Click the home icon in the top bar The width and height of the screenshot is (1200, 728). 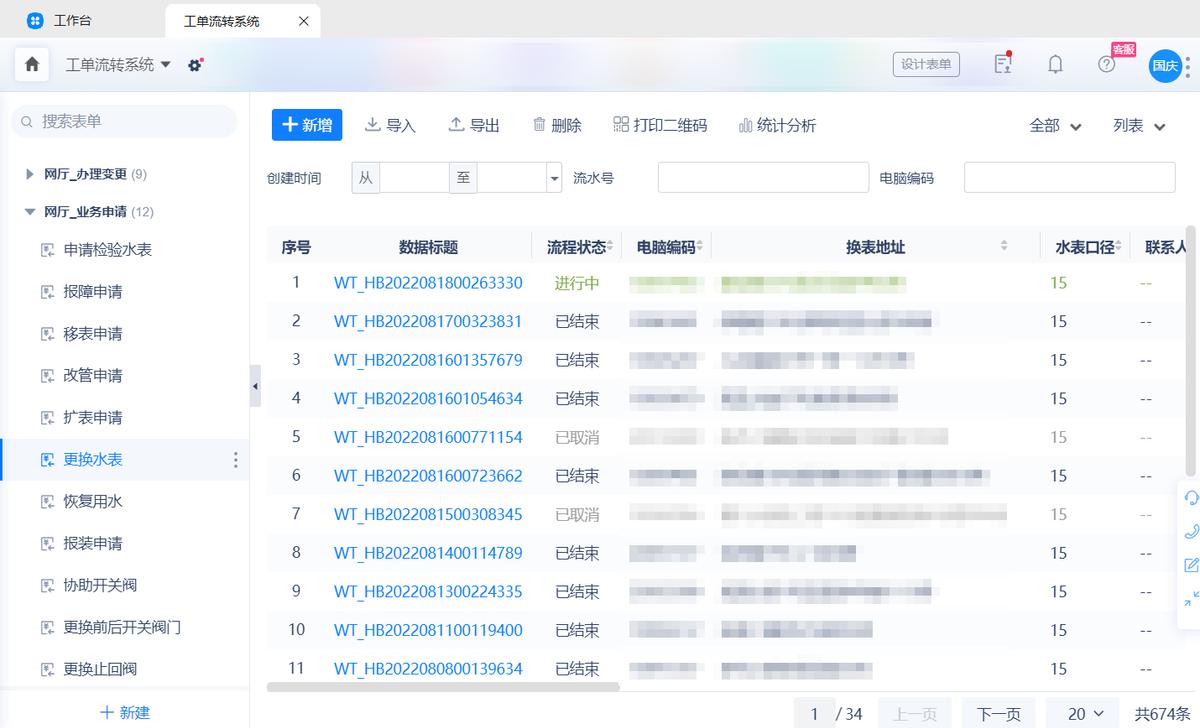[x=31, y=63]
